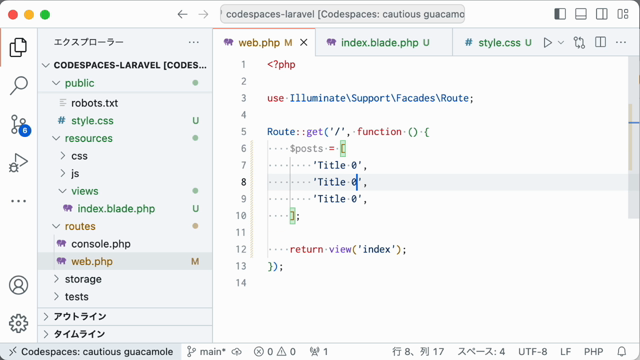Open the notifications bell in status bar
This screenshot has height=360, width=640.
pos(622,351)
